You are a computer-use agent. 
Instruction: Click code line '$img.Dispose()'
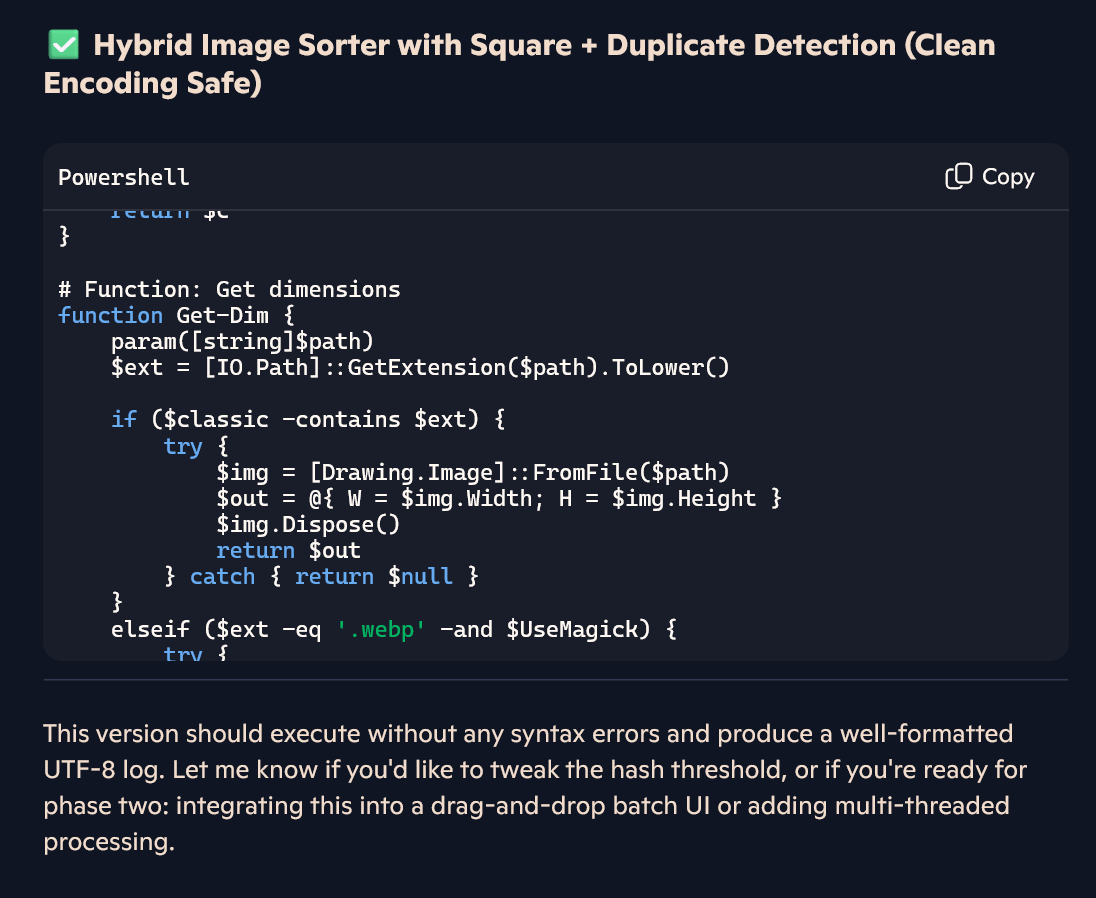click(x=308, y=525)
